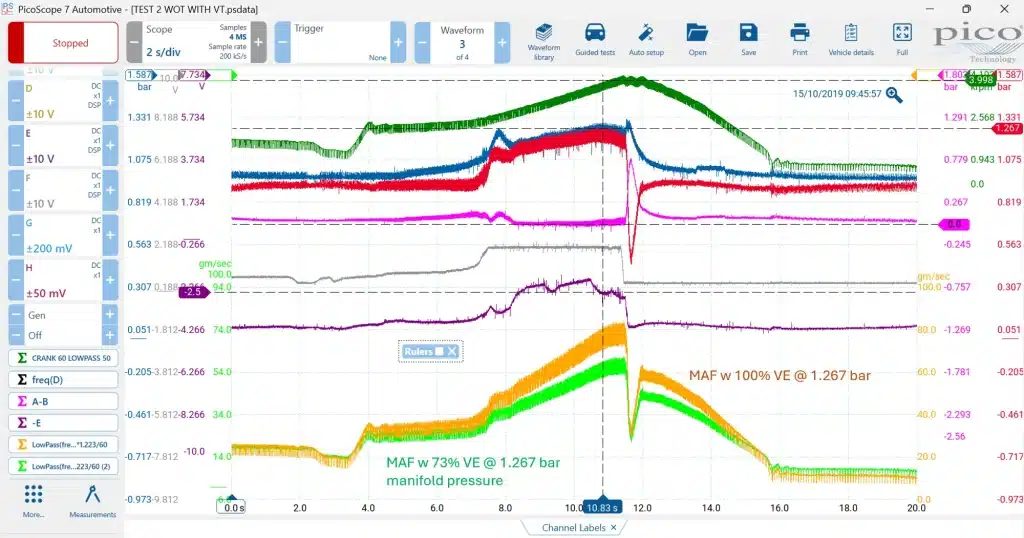Image resolution: width=1024 pixels, height=538 pixels.
Task: Click the Rulers legend label
Action: pyautogui.click(x=418, y=351)
